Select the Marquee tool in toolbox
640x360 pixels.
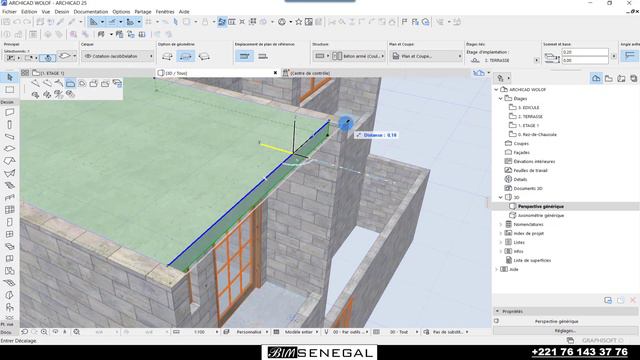pos(10,89)
